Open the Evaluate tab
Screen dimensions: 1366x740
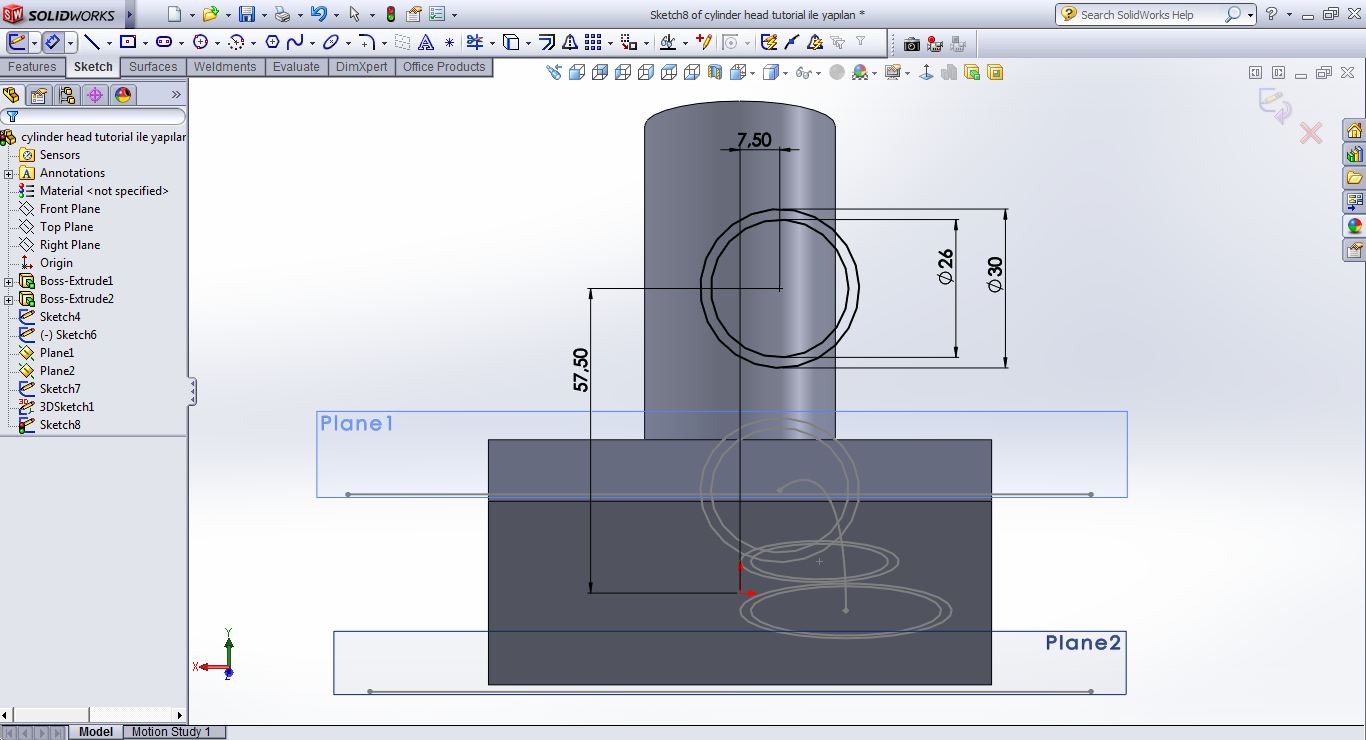(296, 67)
